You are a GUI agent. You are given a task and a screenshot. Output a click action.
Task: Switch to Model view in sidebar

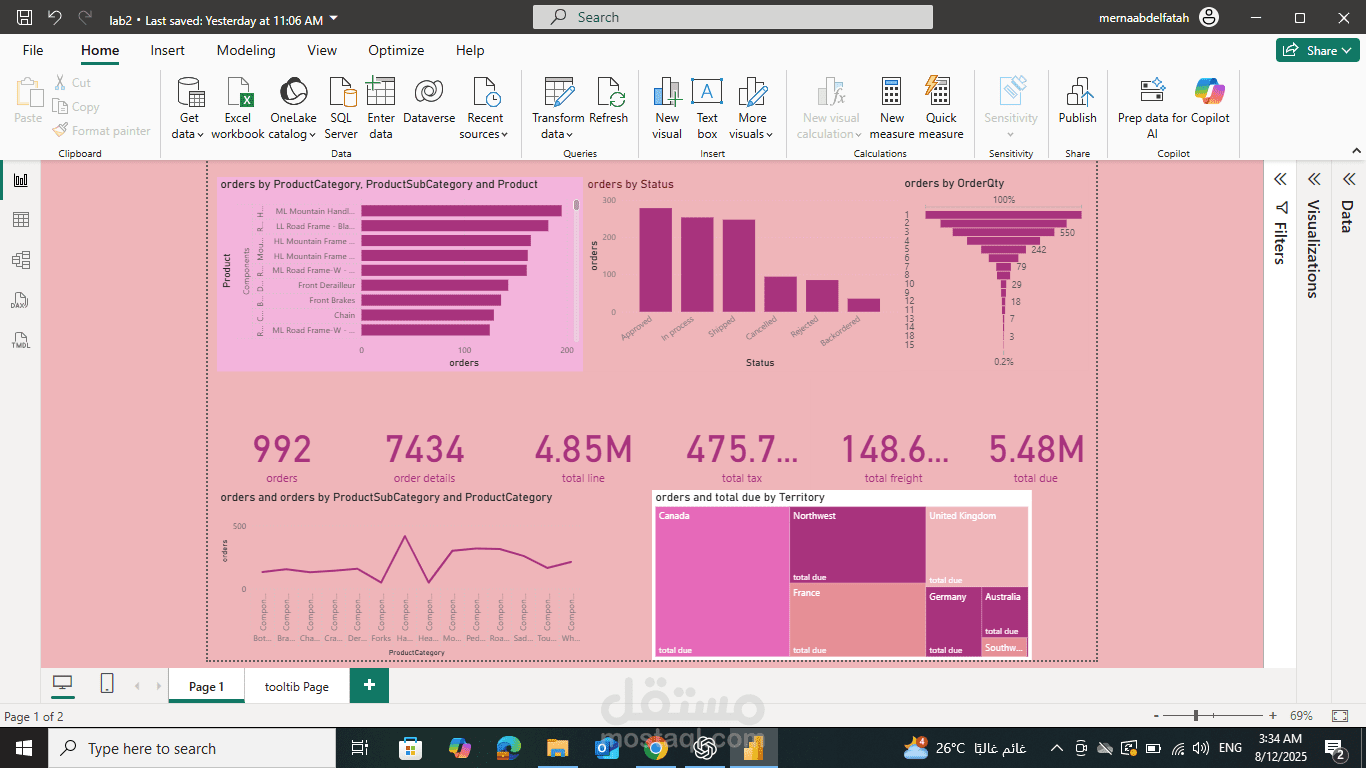pyautogui.click(x=20, y=260)
